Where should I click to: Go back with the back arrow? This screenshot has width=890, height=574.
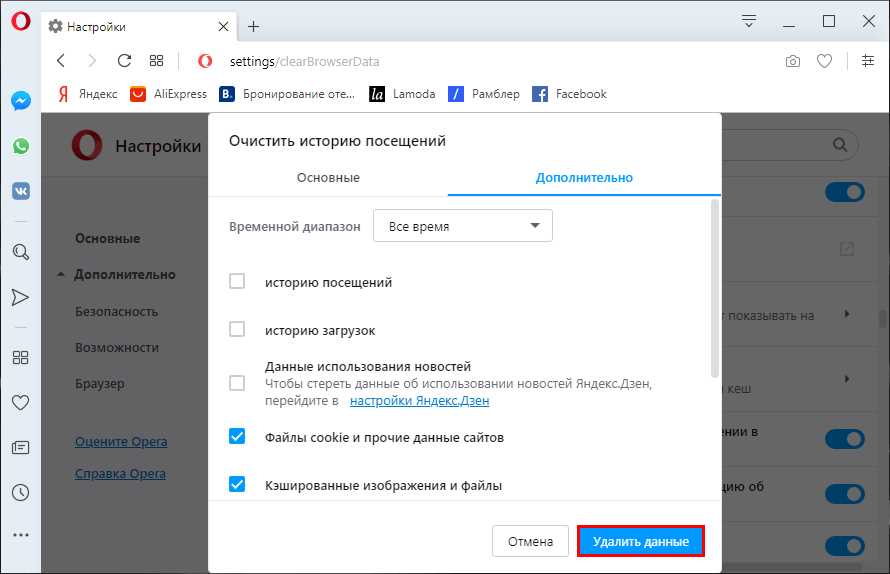point(61,61)
